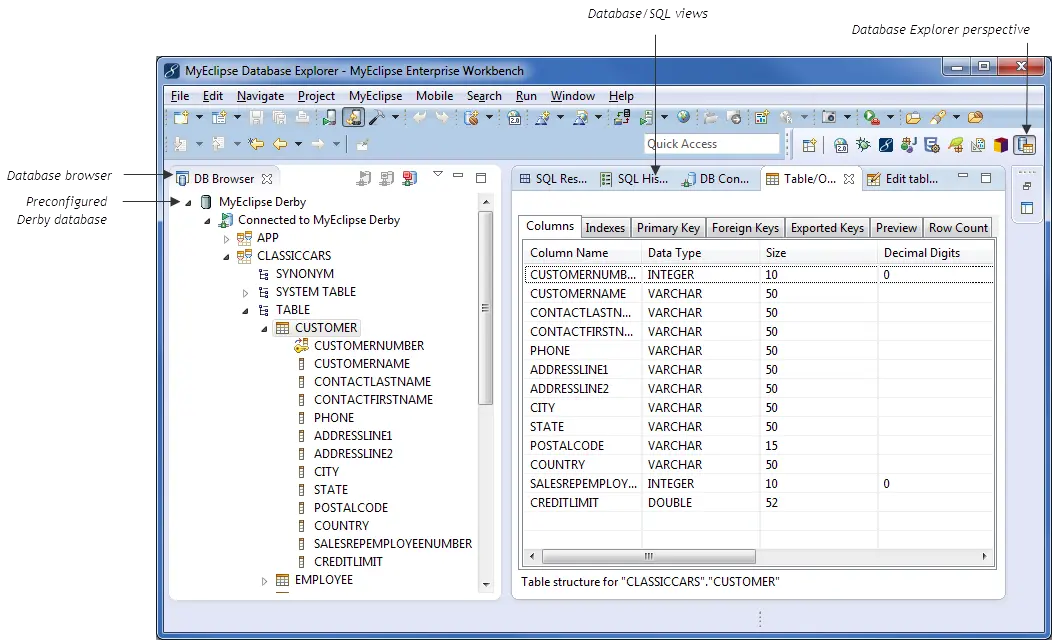This screenshot has width=1052, height=640.
Task: Click the DB Browser vertical scrollbar thumb
Action: 485,308
